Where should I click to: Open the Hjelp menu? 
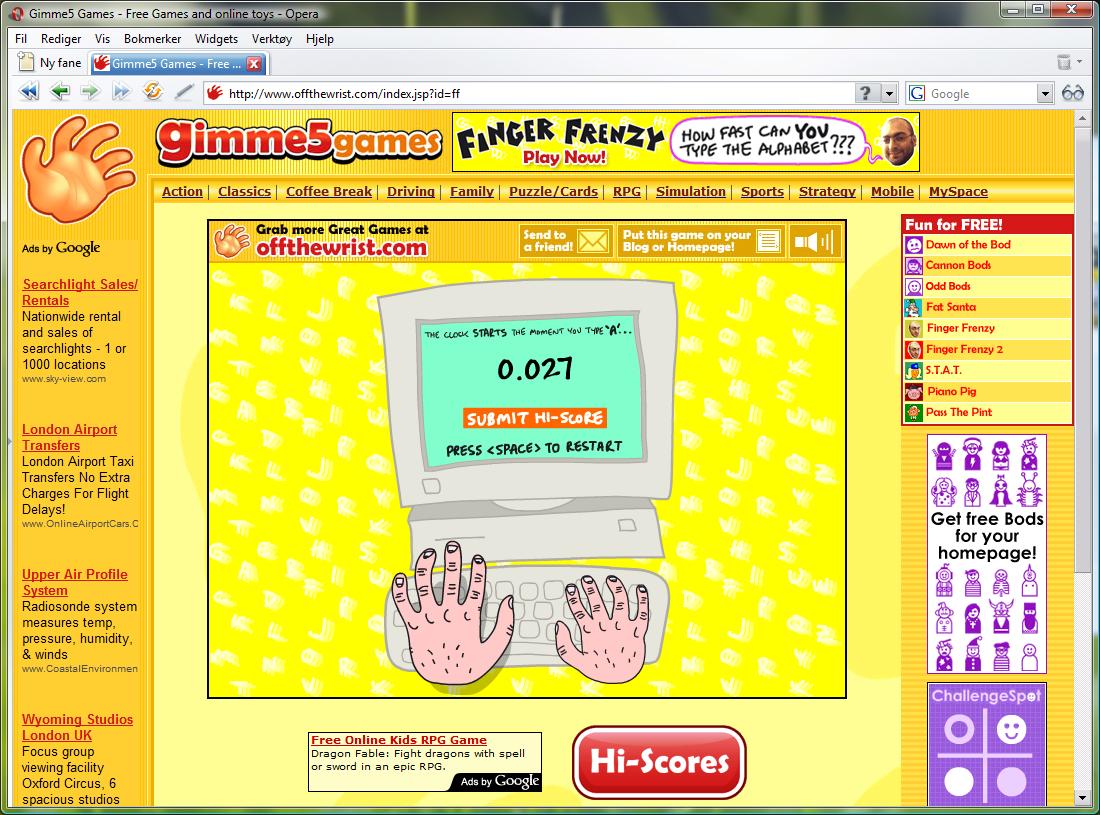click(320, 39)
